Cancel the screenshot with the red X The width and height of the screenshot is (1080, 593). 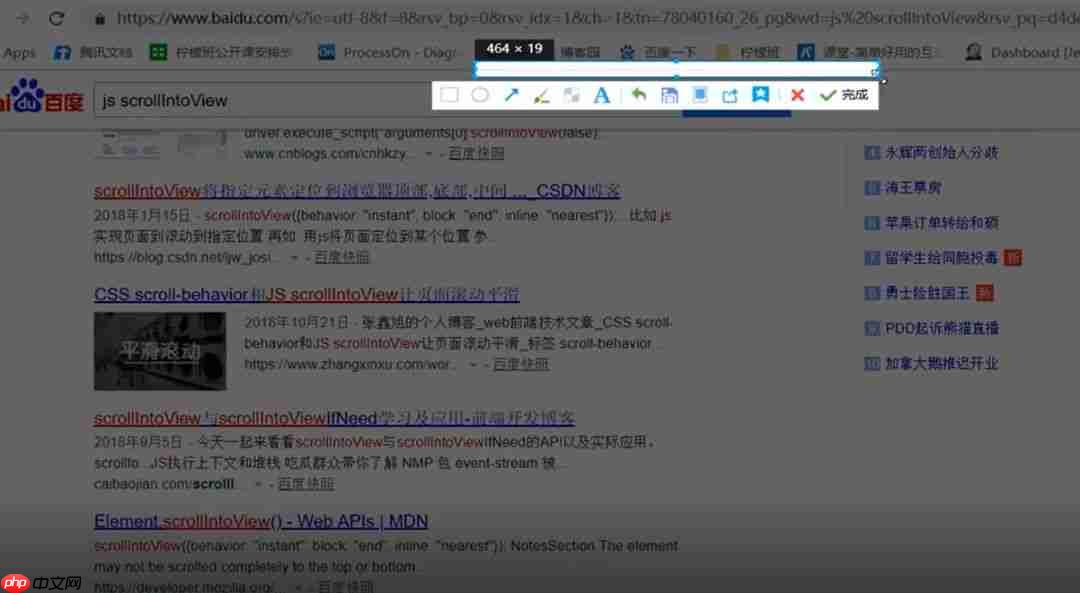click(x=797, y=95)
